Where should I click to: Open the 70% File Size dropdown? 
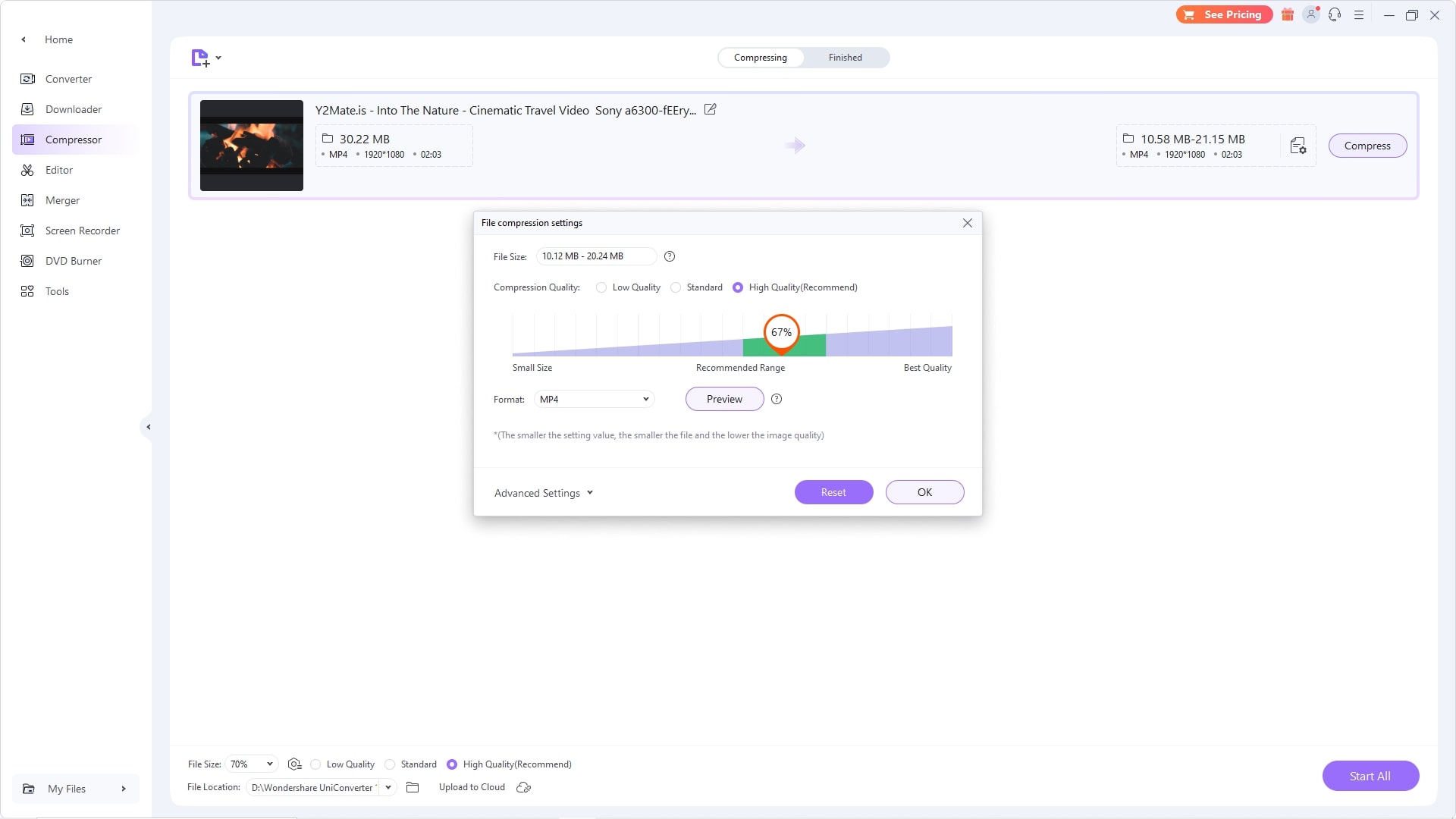(251, 764)
